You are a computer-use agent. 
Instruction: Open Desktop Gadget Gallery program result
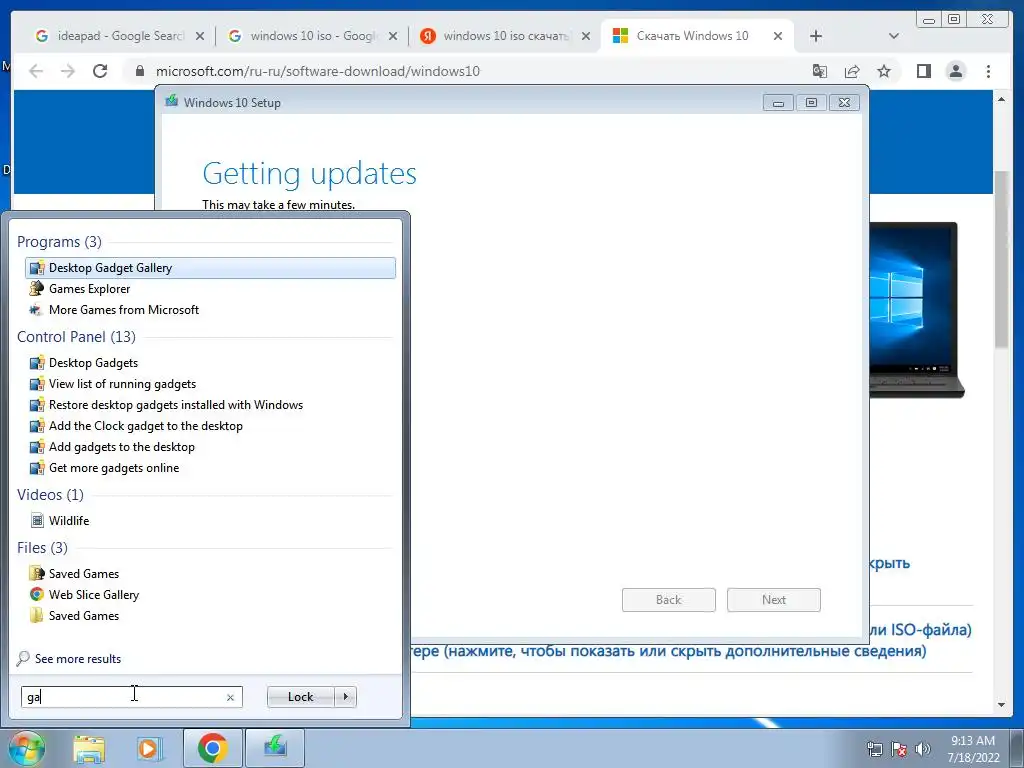click(x=210, y=268)
